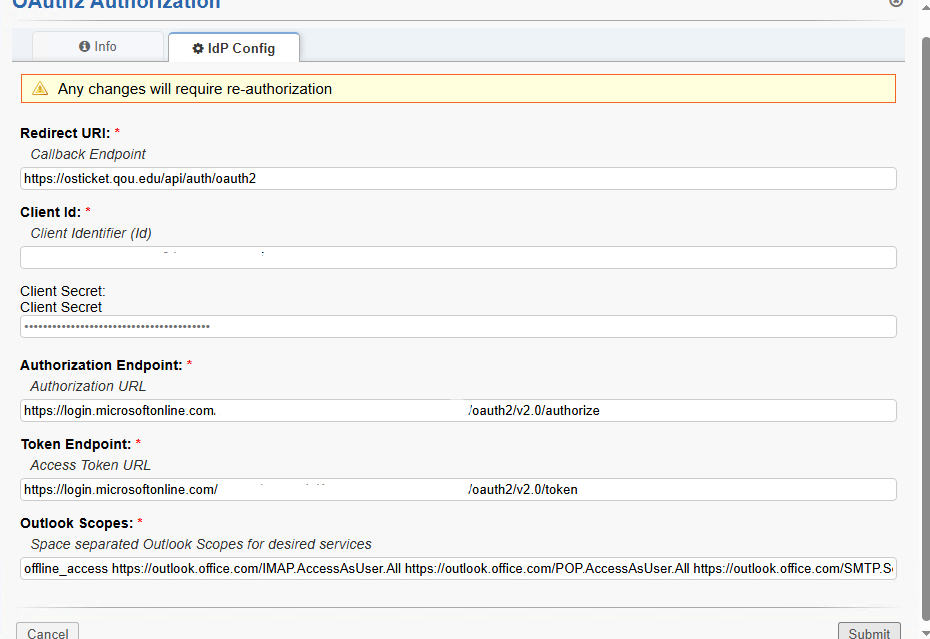Cancel the OAuth2 configuration changes

click(x=48, y=632)
